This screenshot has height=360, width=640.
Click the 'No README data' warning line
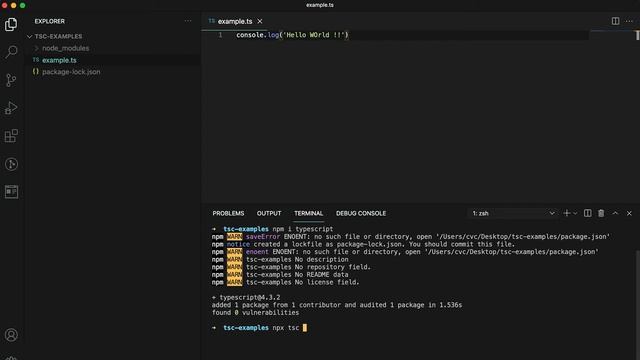coord(280,275)
